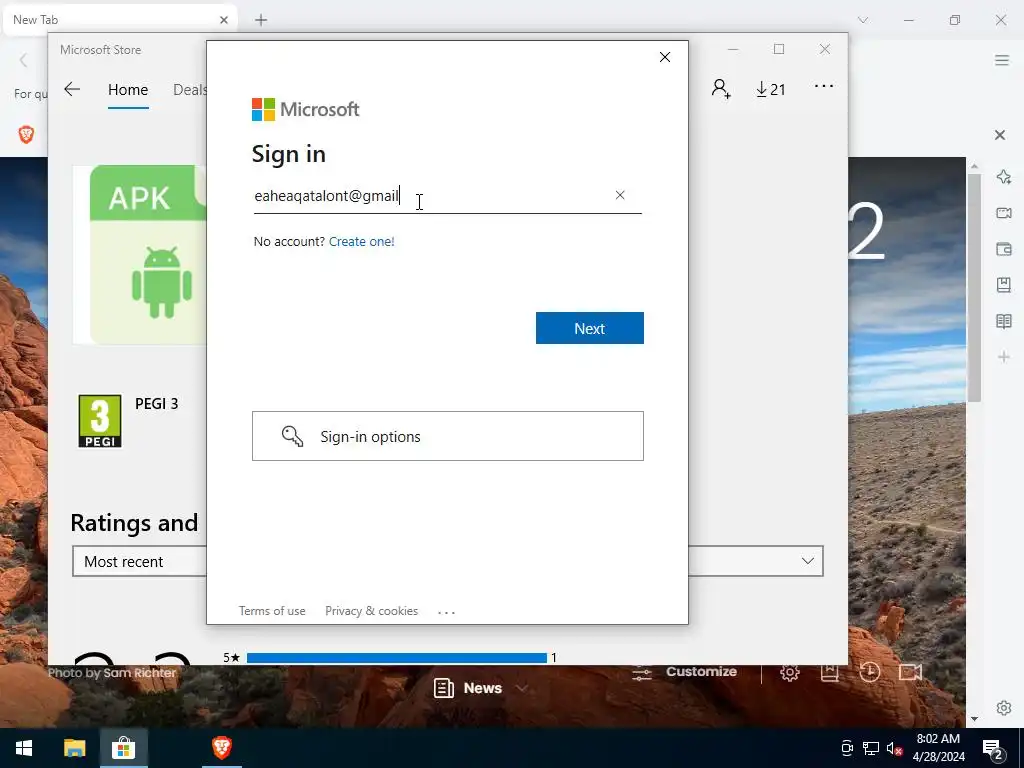This screenshot has height=768, width=1024.
Task: Click the Brave lion icon on the new tab page
Action: point(26,135)
